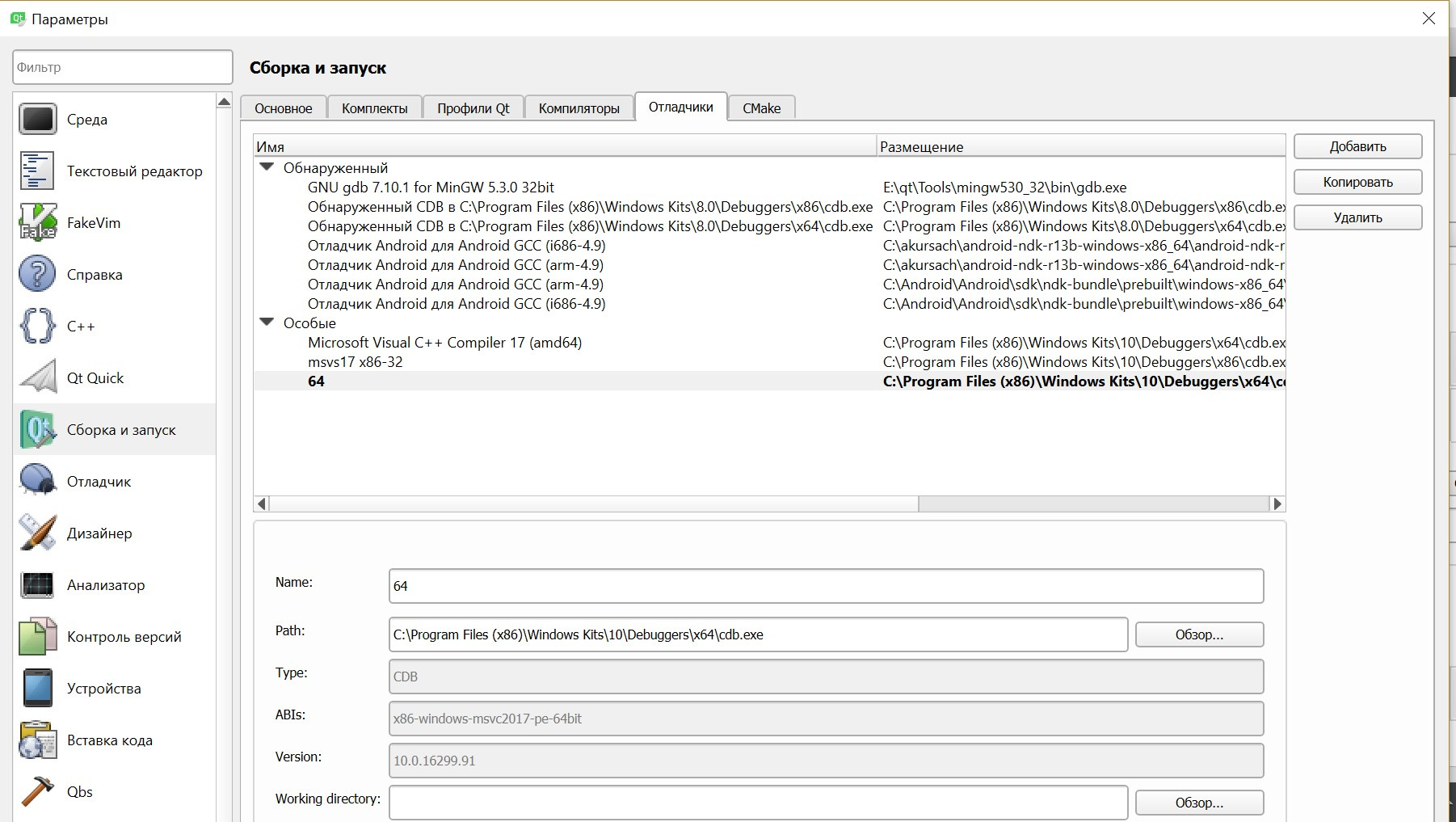1456x822 pixels.
Task: Select the msvs17 x86-32 debugger
Action: tap(356, 362)
